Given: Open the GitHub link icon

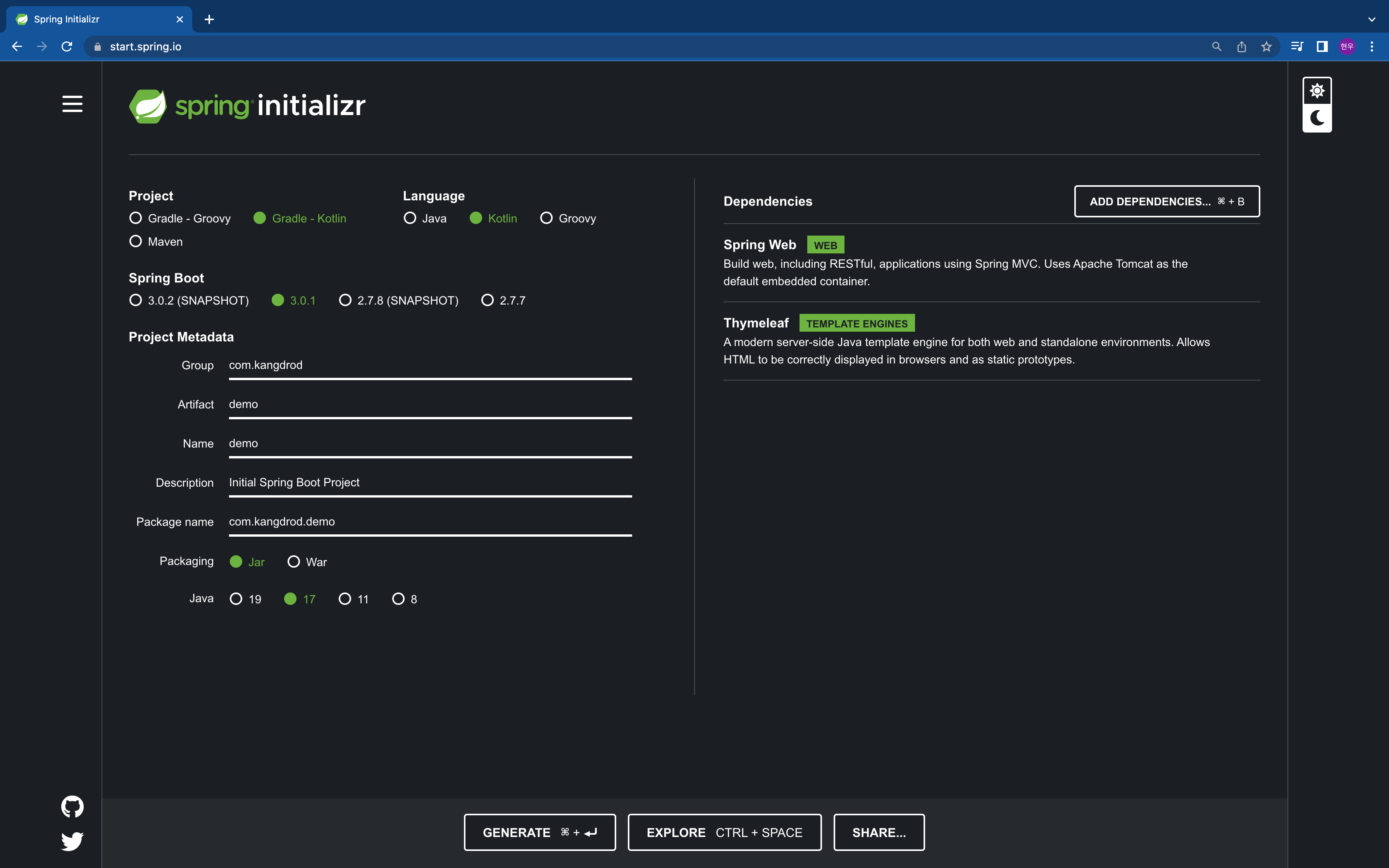Looking at the screenshot, I should [72, 806].
